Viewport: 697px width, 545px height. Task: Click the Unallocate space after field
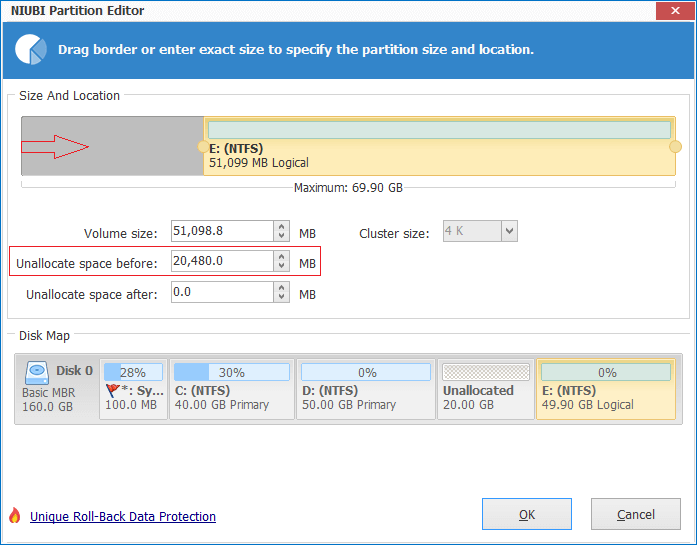click(x=220, y=292)
